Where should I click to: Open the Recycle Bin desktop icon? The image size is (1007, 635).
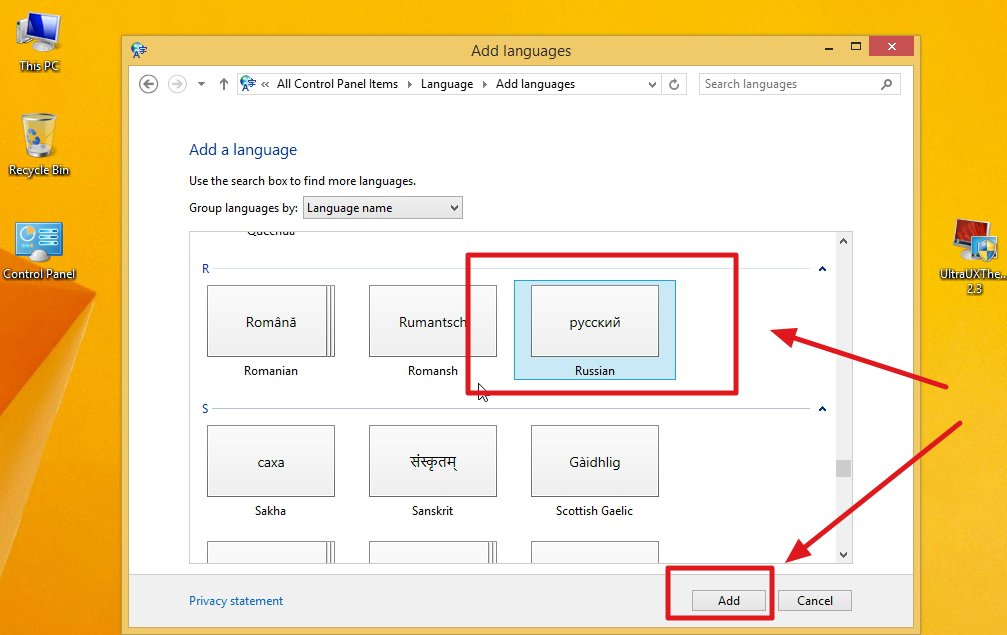(39, 145)
